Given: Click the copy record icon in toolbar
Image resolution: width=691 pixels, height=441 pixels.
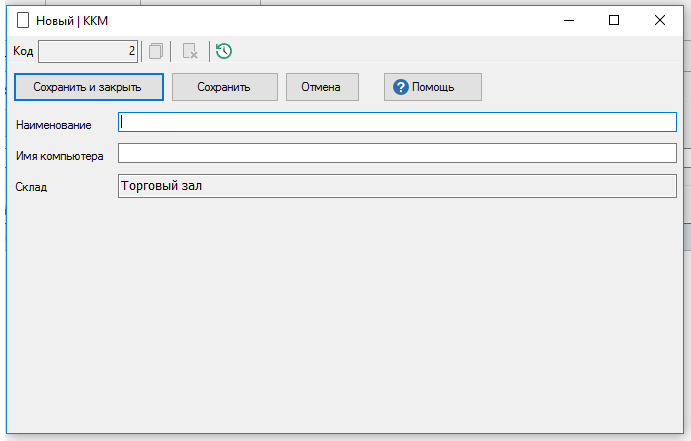Looking at the screenshot, I should coord(156,51).
